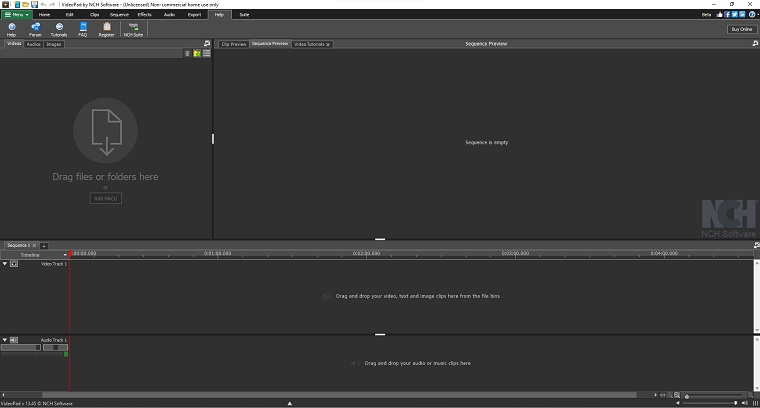This screenshot has height=408, width=760.
Task: Add a new sequence with plus tab
Action: [x=44, y=246]
